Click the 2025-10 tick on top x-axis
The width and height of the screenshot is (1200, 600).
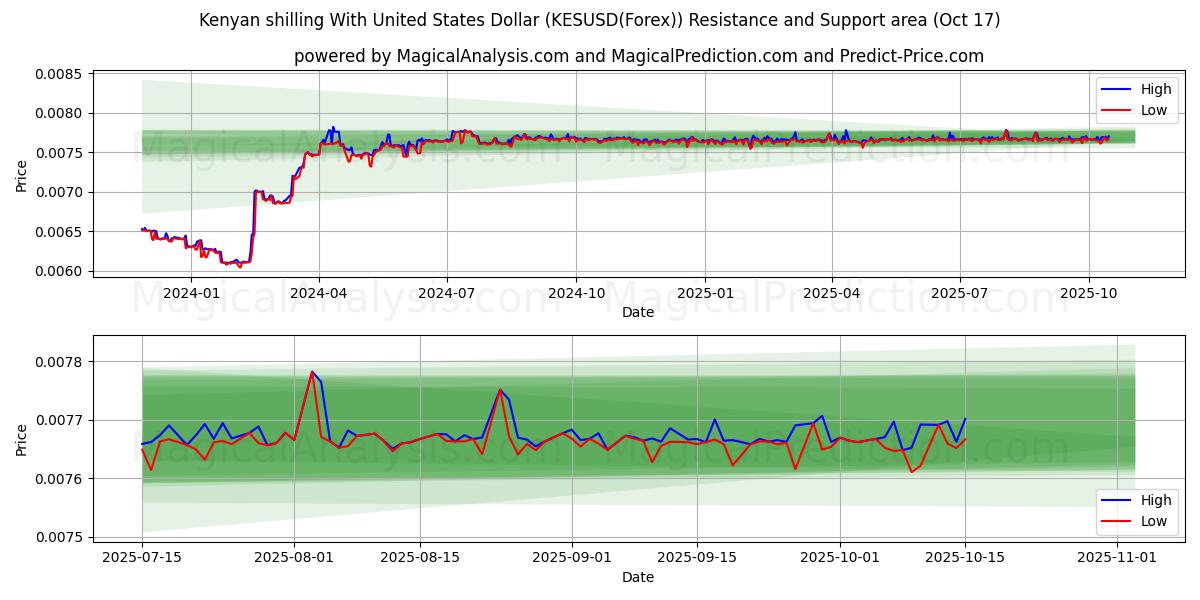pos(1088,293)
